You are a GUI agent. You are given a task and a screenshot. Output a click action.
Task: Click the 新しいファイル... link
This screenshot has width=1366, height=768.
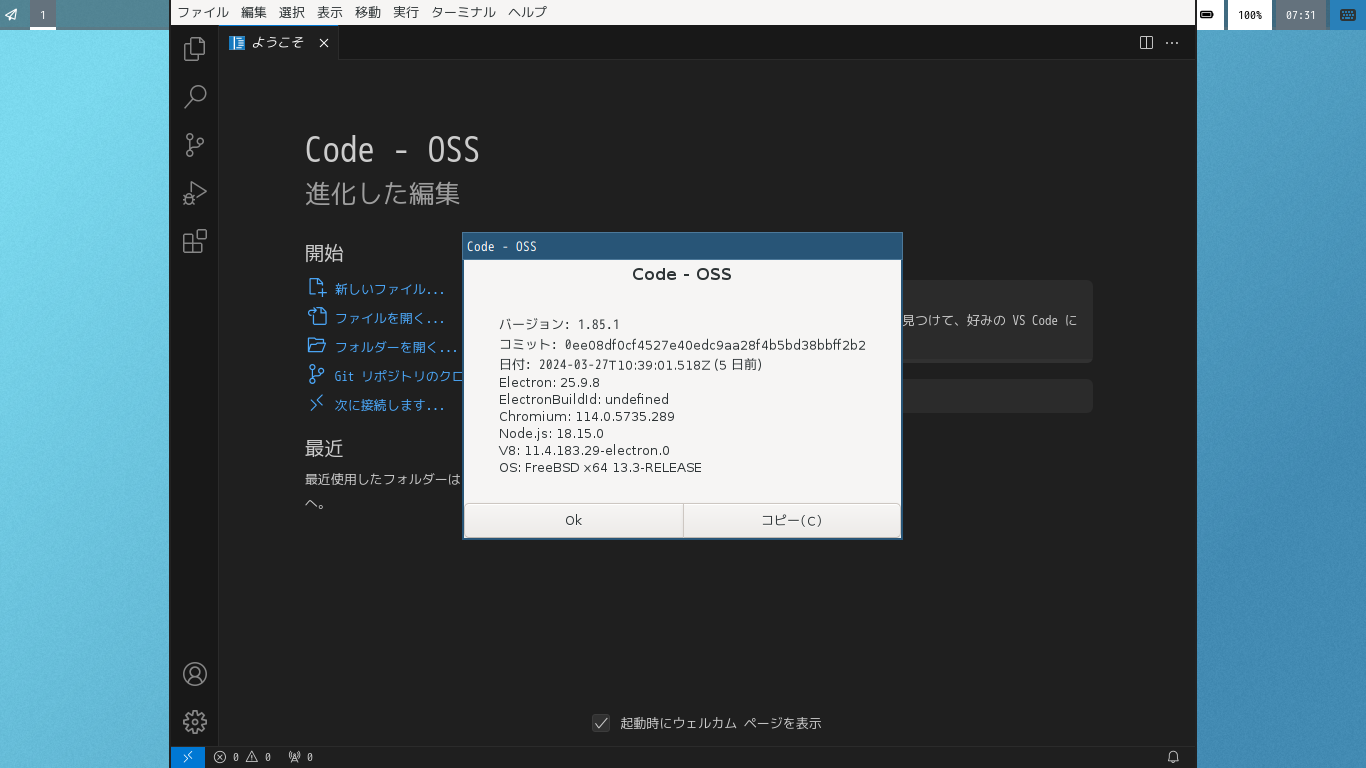(x=390, y=289)
